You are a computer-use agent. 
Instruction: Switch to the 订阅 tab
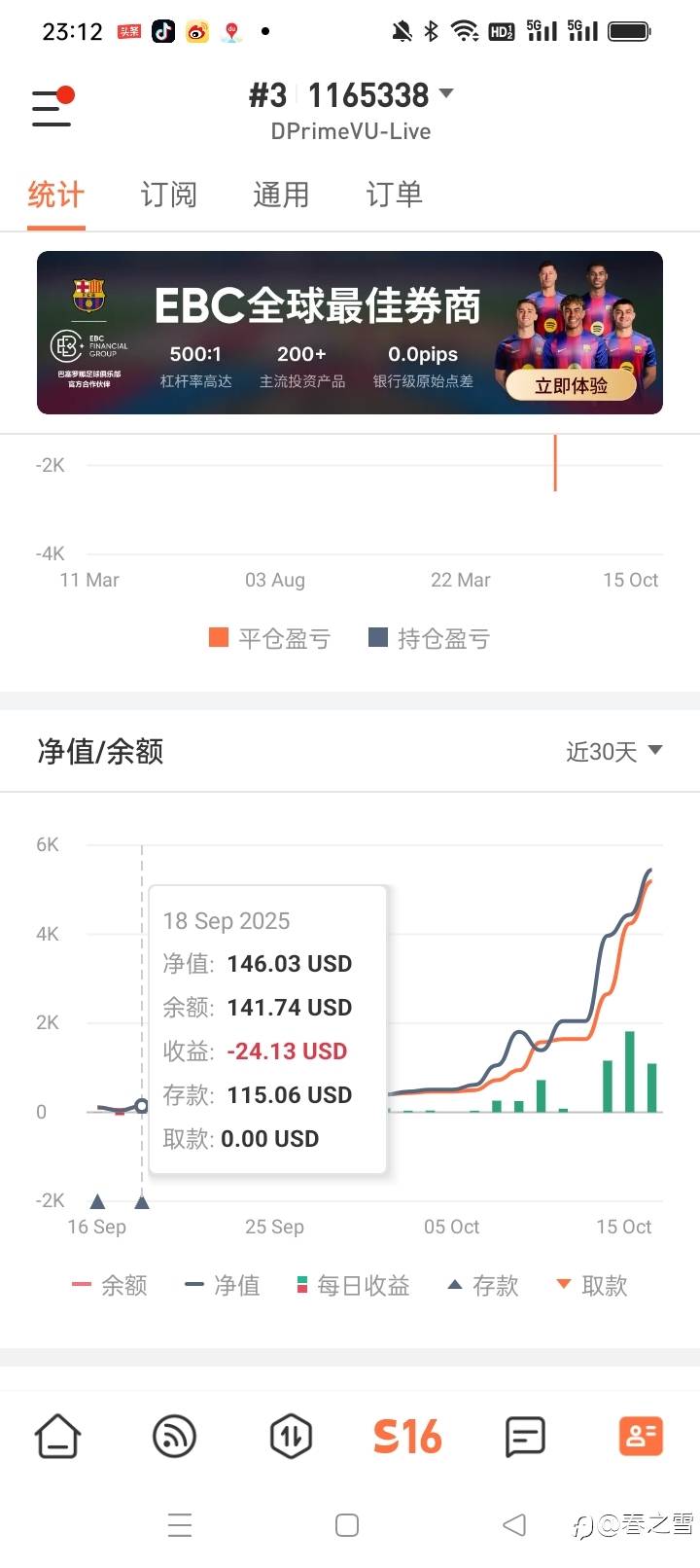(x=168, y=195)
